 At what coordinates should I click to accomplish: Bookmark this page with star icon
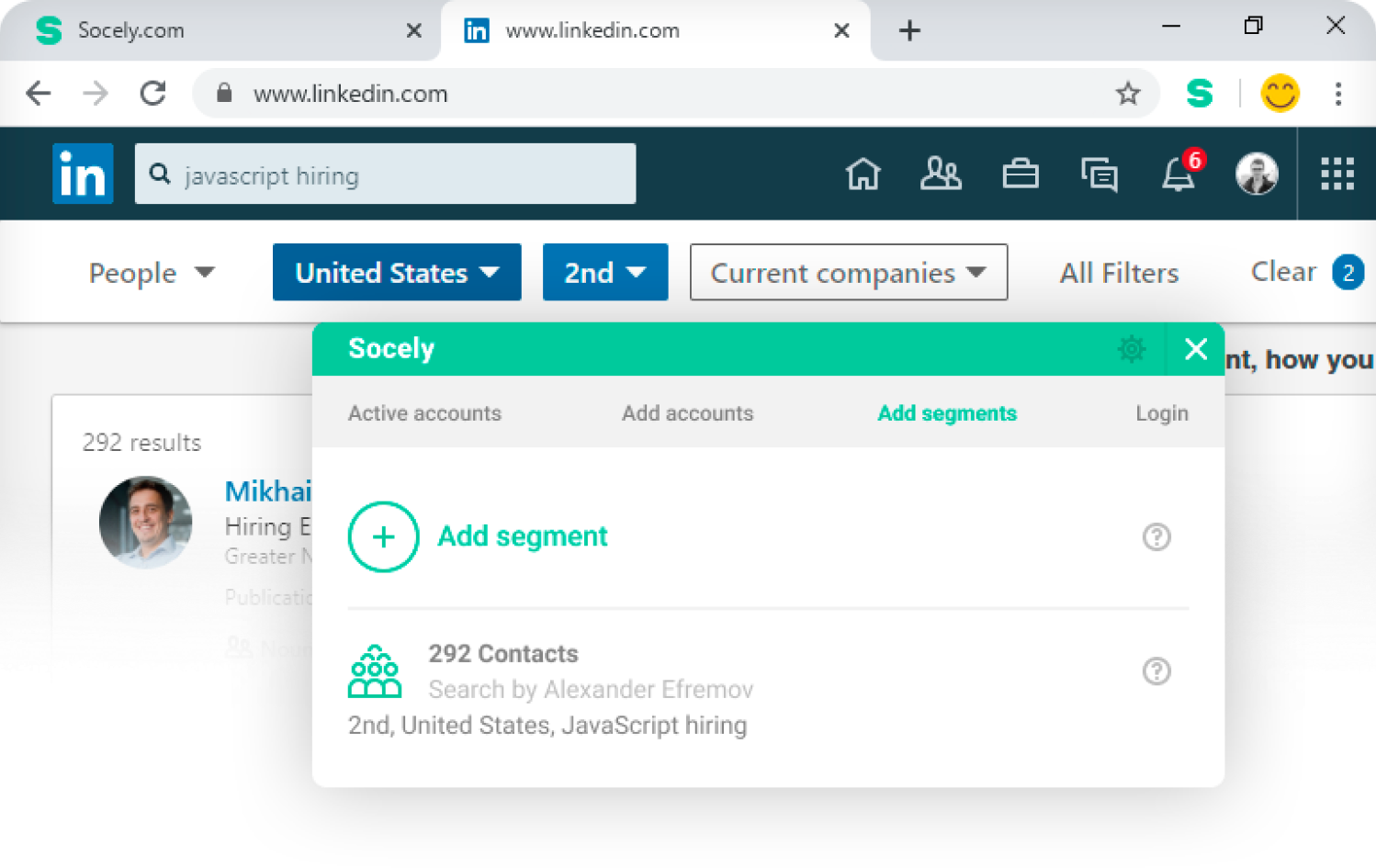click(1128, 93)
